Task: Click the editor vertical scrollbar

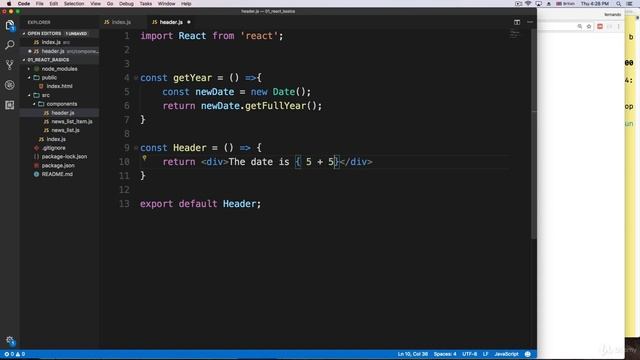Action: pyautogui.click(x=534, y=134)
